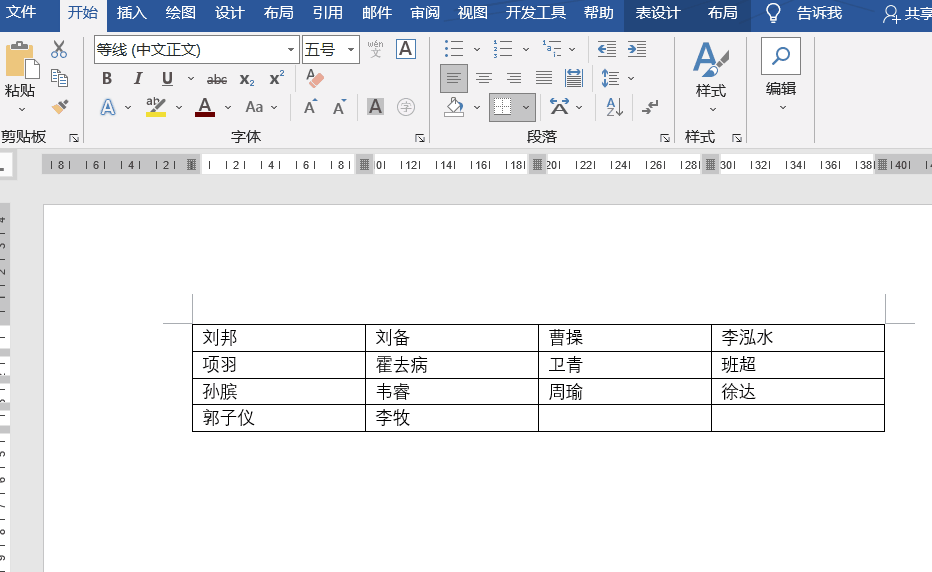Switch to the 插入 tab
This screenshot has width=932, height=572.
[x=132, y=13]
